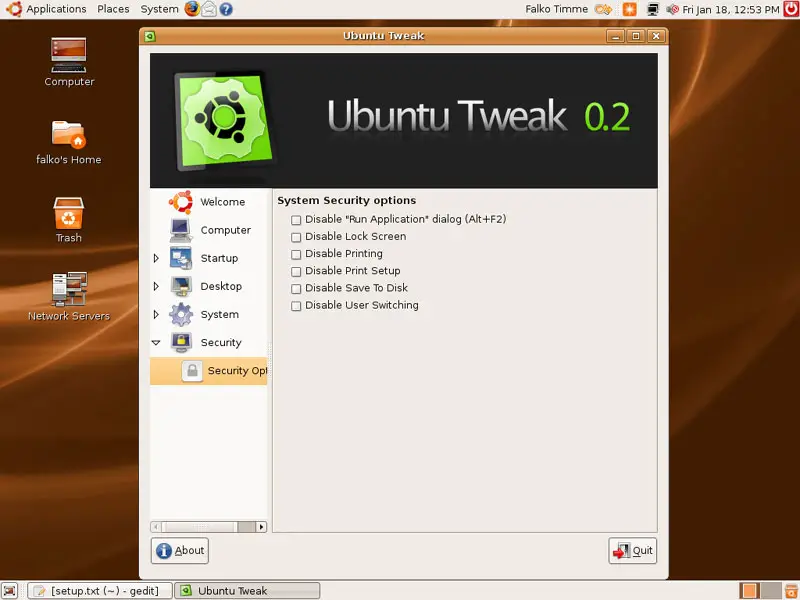Click the Falko Timme user name
The width and height of the screenshot is (800, 600).
tap(557, 9)
